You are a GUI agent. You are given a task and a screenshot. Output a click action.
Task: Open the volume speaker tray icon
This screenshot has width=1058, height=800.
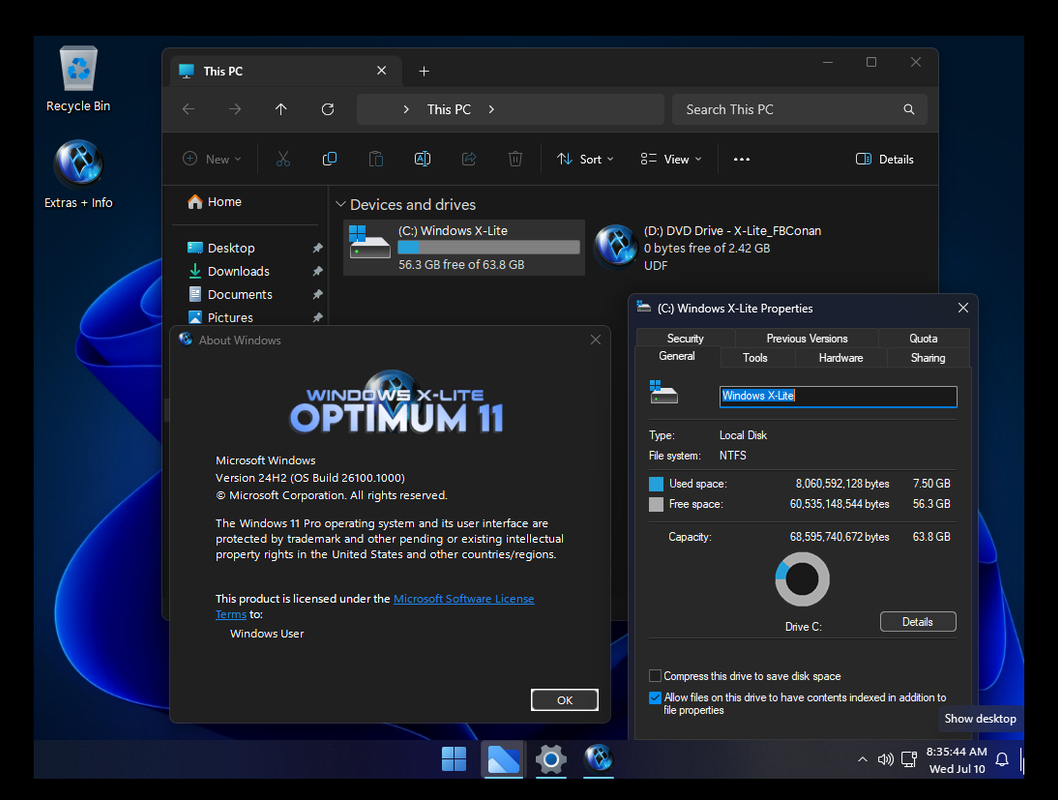885,760
